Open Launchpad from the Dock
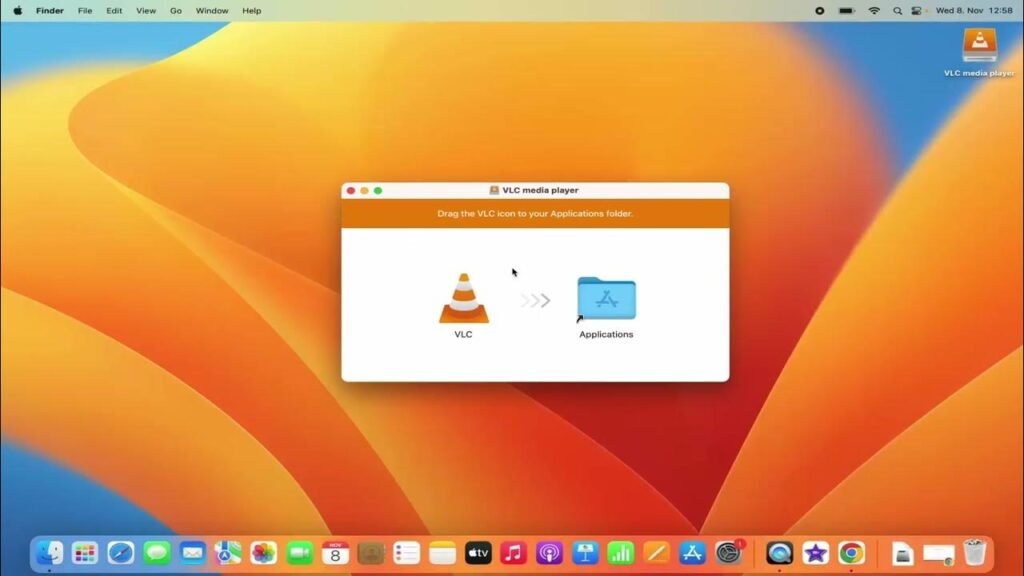 coord(84,552)
